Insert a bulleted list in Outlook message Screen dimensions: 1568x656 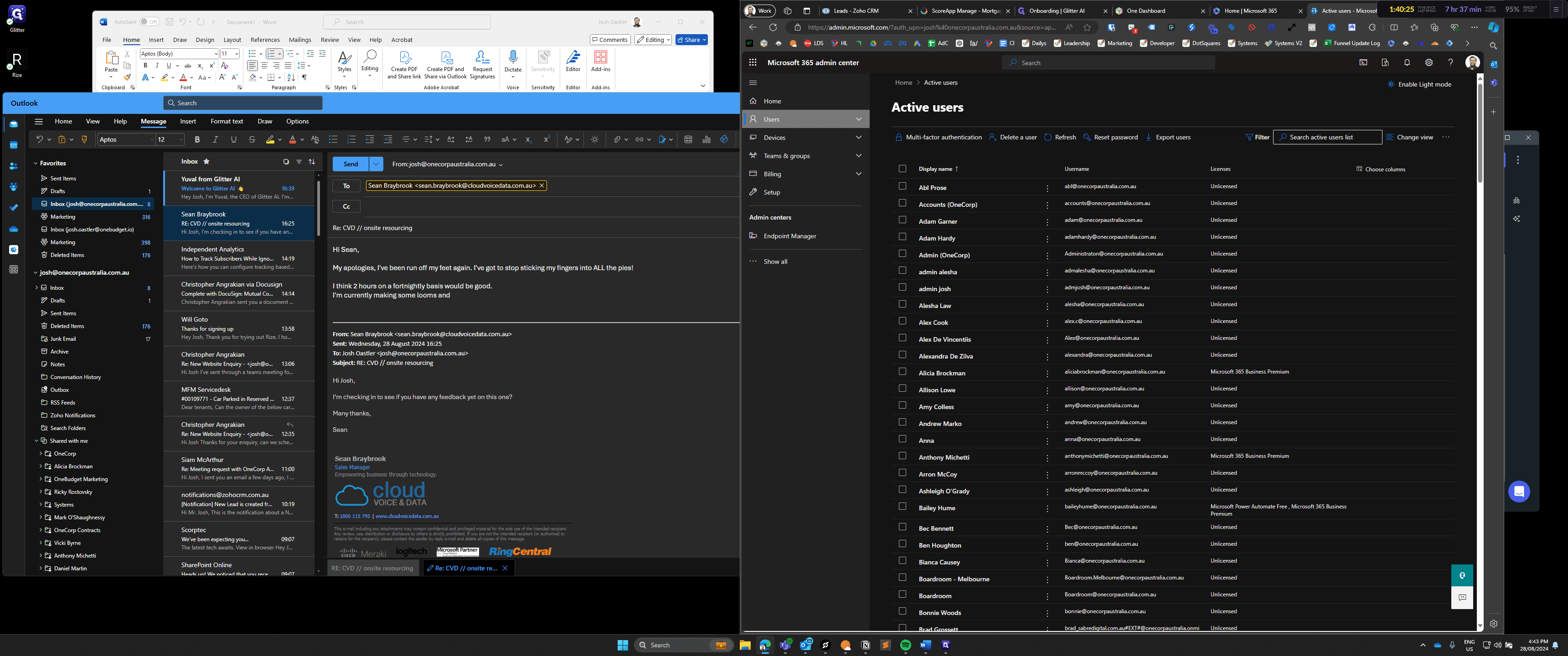[333, 140]
